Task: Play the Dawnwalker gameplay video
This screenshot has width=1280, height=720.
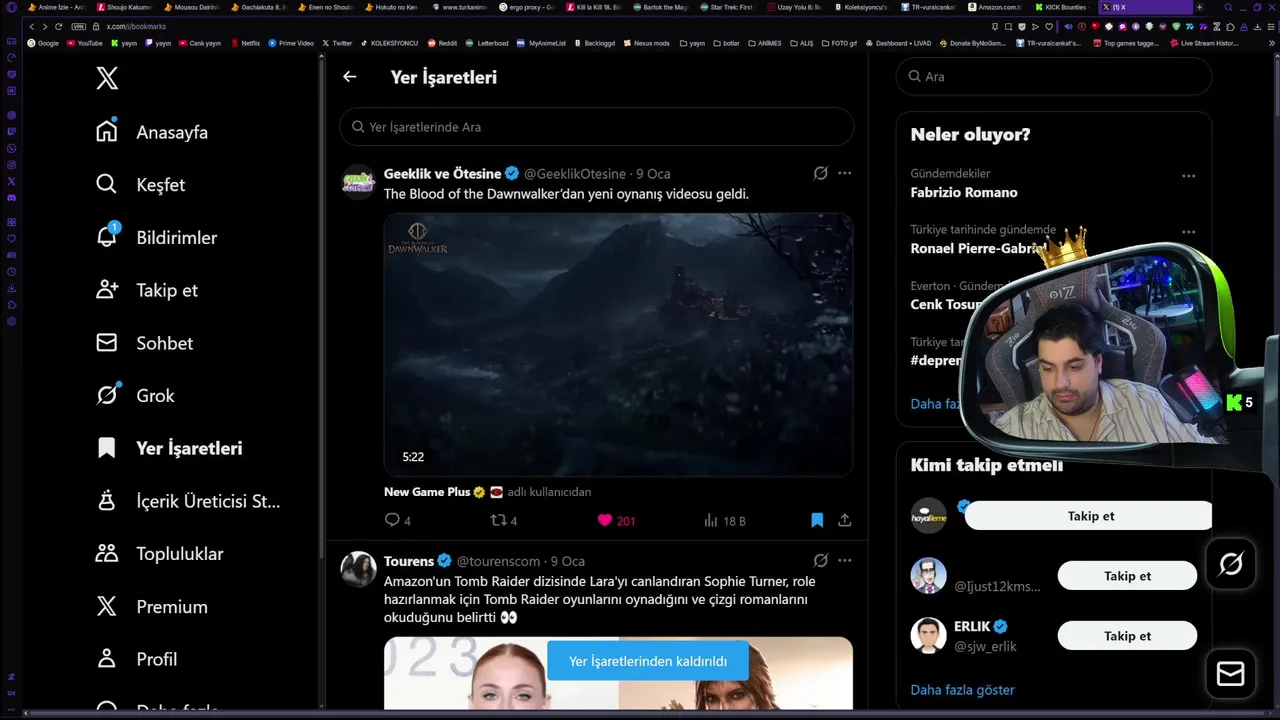Action: tap(619, 344)
